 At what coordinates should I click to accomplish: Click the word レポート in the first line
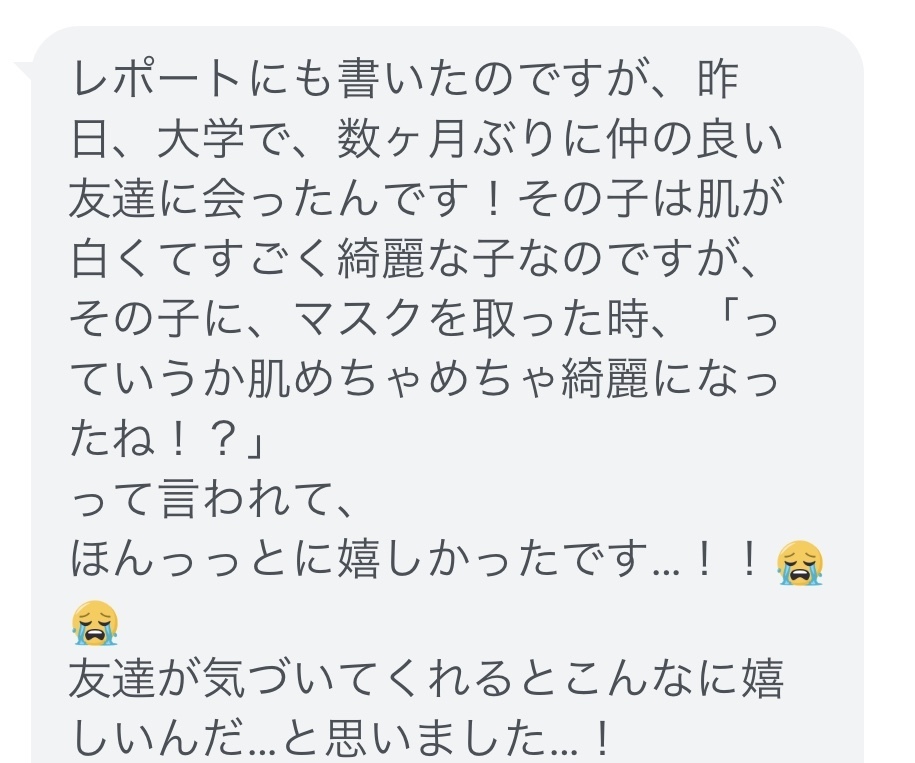156,79
